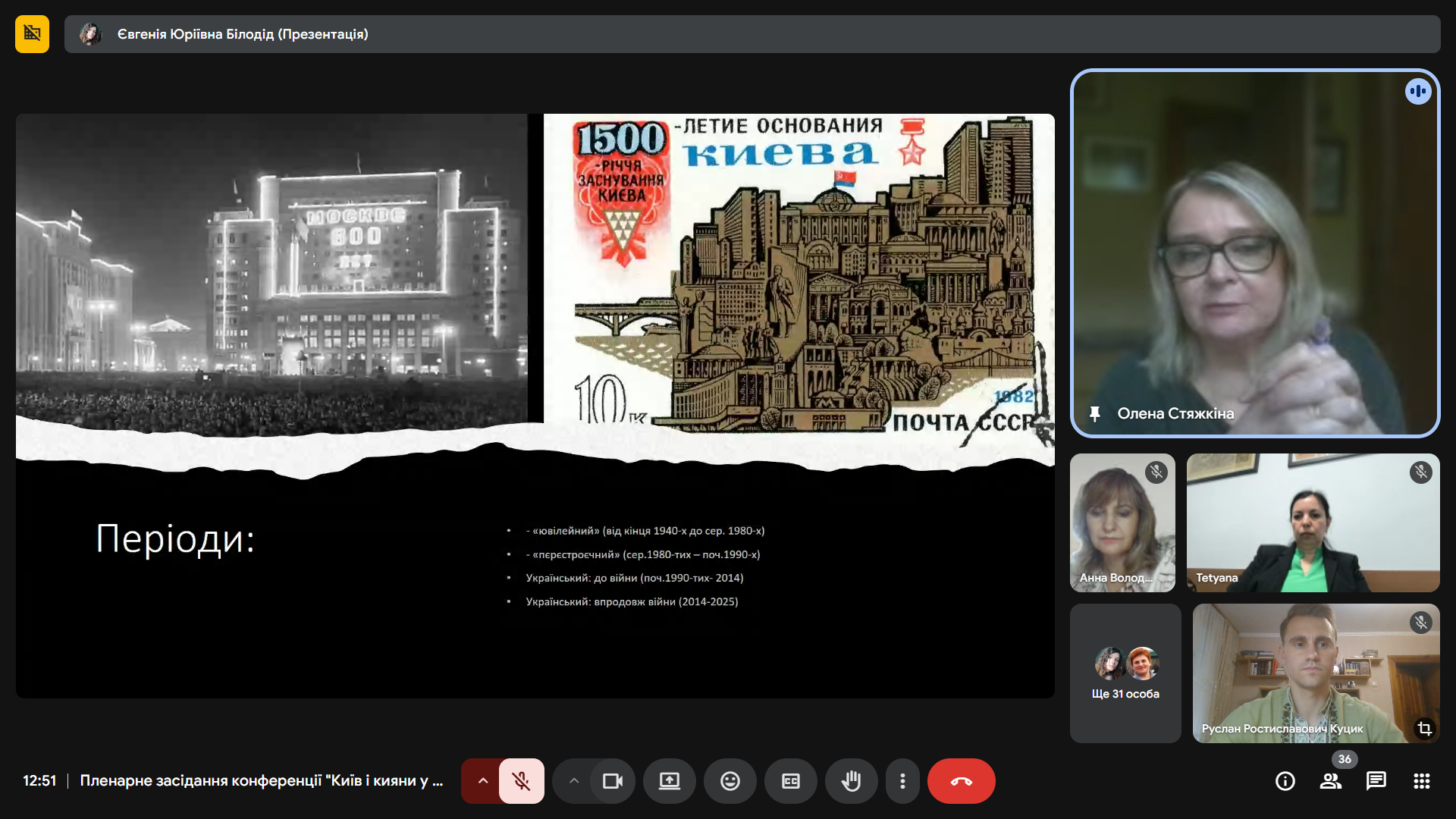
Task: Open the chat panel
Action: (1376, 781)
